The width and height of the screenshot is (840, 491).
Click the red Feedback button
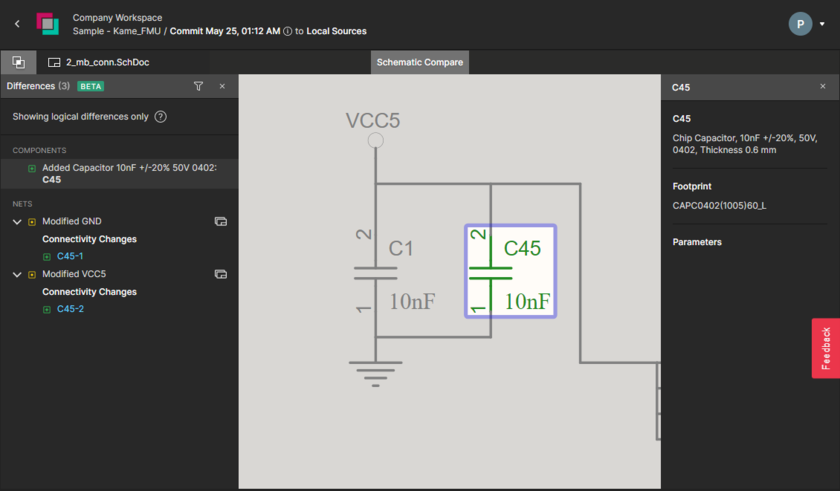825,348
